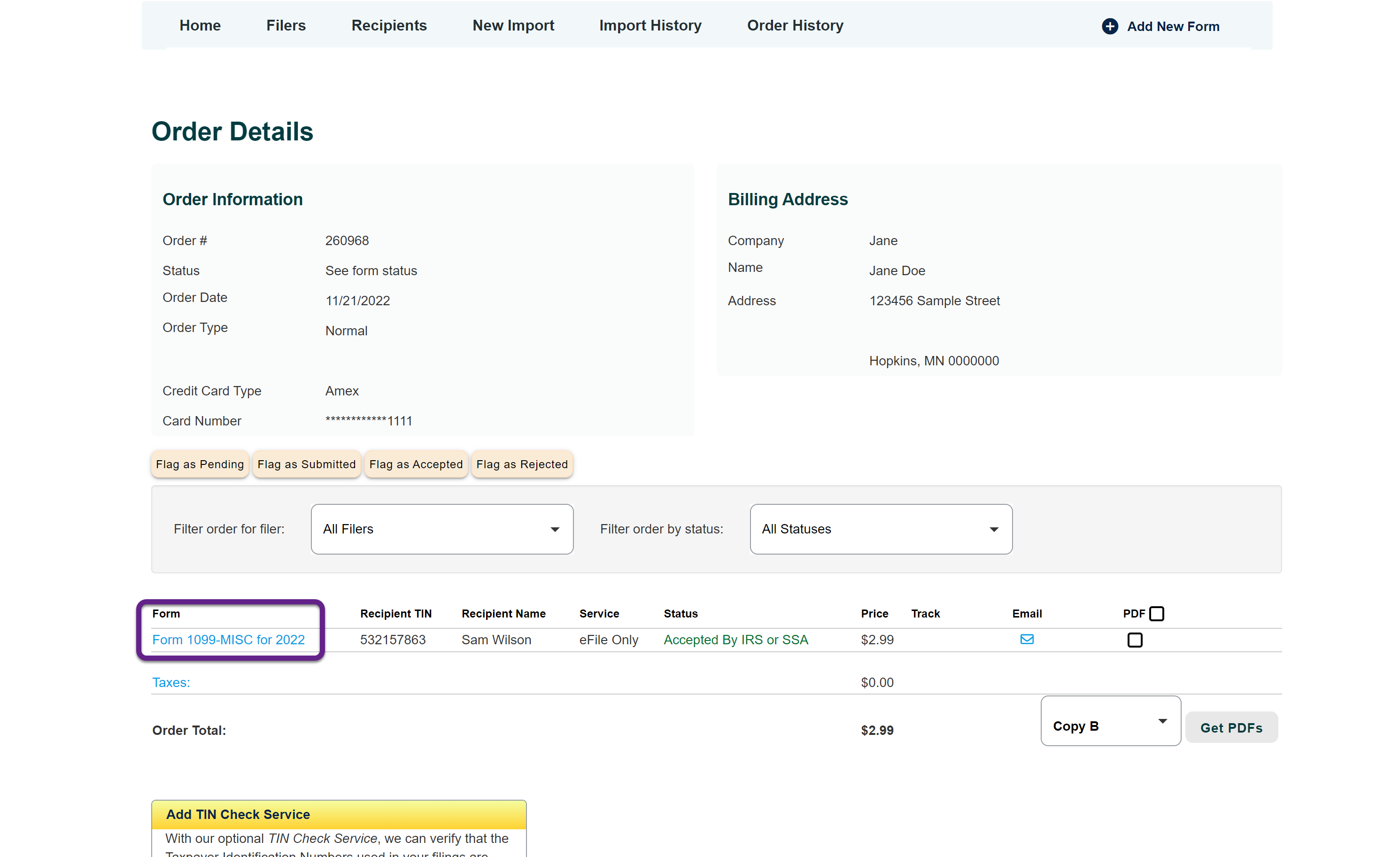Click Flag as Pending button
The image size is (1400, 857).
(200, 464)
